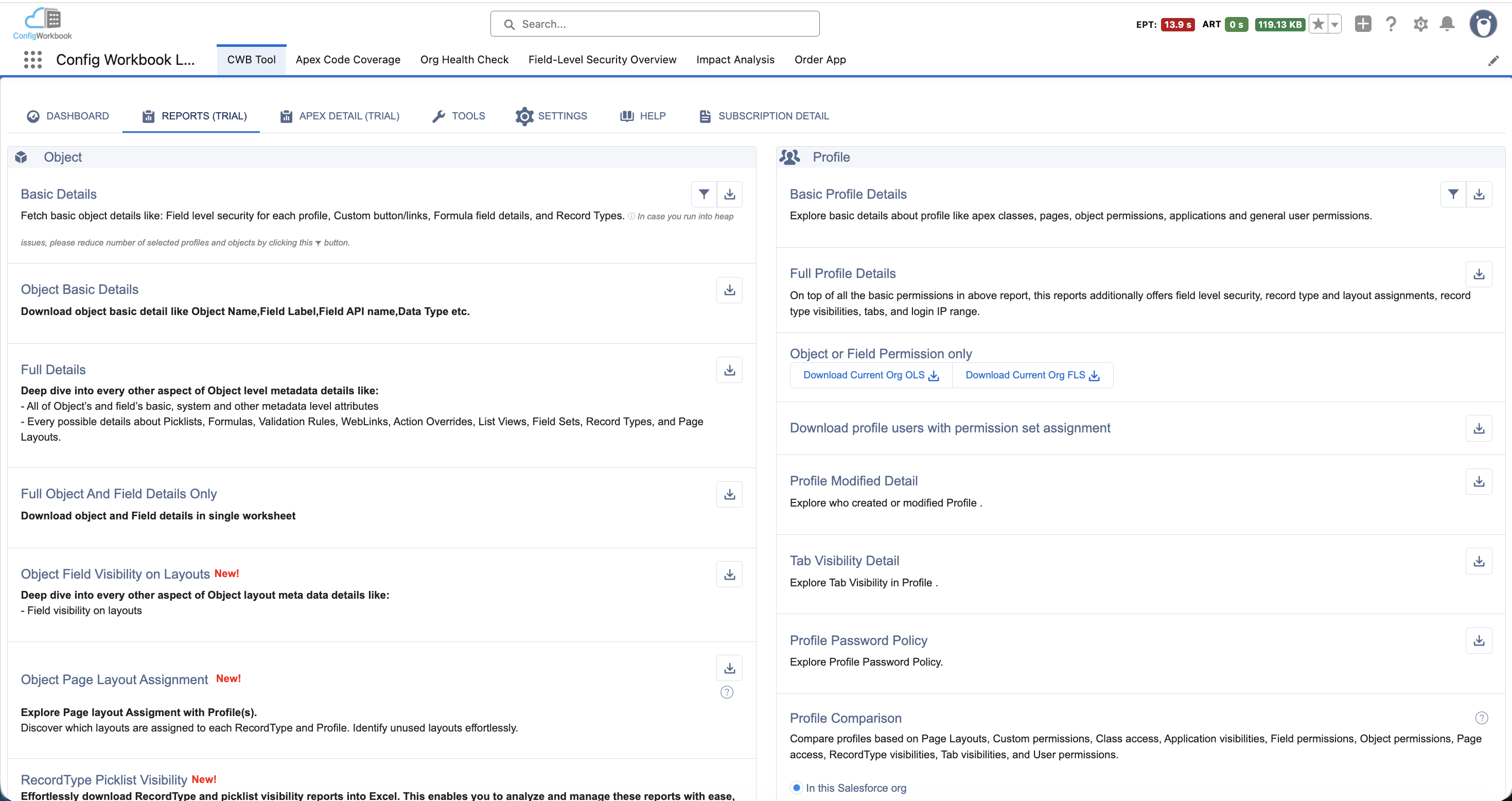Open the user avatar profile menu
The width and height of the screenshot is (1512, 801).
[1483, 24]
